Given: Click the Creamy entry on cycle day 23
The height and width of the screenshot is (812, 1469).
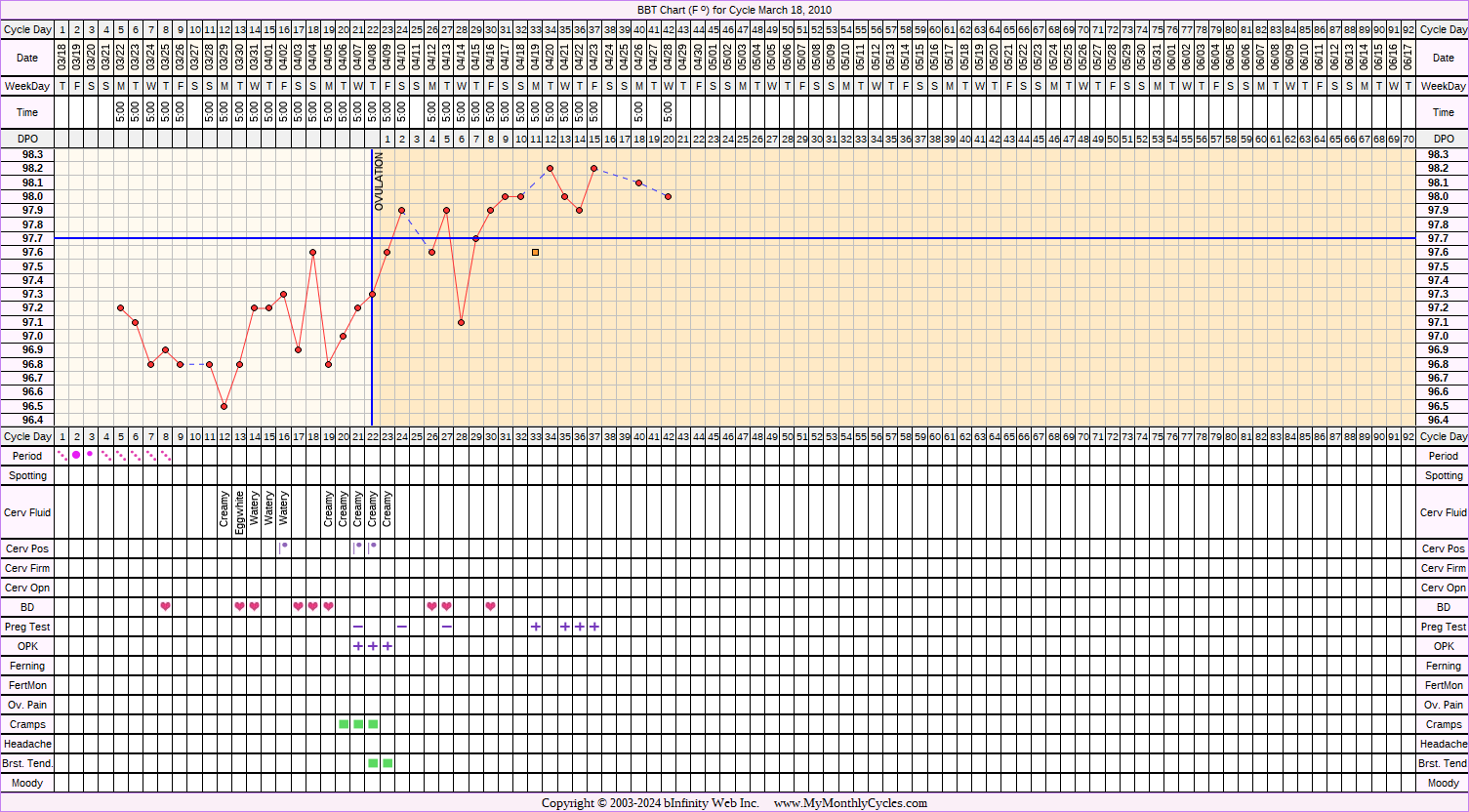Looking at the screenshot, I should coord(388,509).
